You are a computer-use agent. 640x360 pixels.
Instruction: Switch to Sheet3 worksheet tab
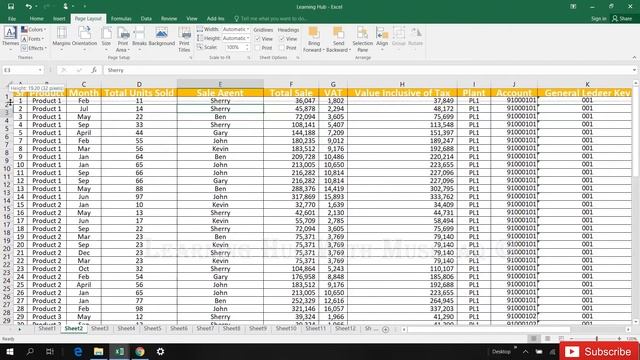coord(100,329)
